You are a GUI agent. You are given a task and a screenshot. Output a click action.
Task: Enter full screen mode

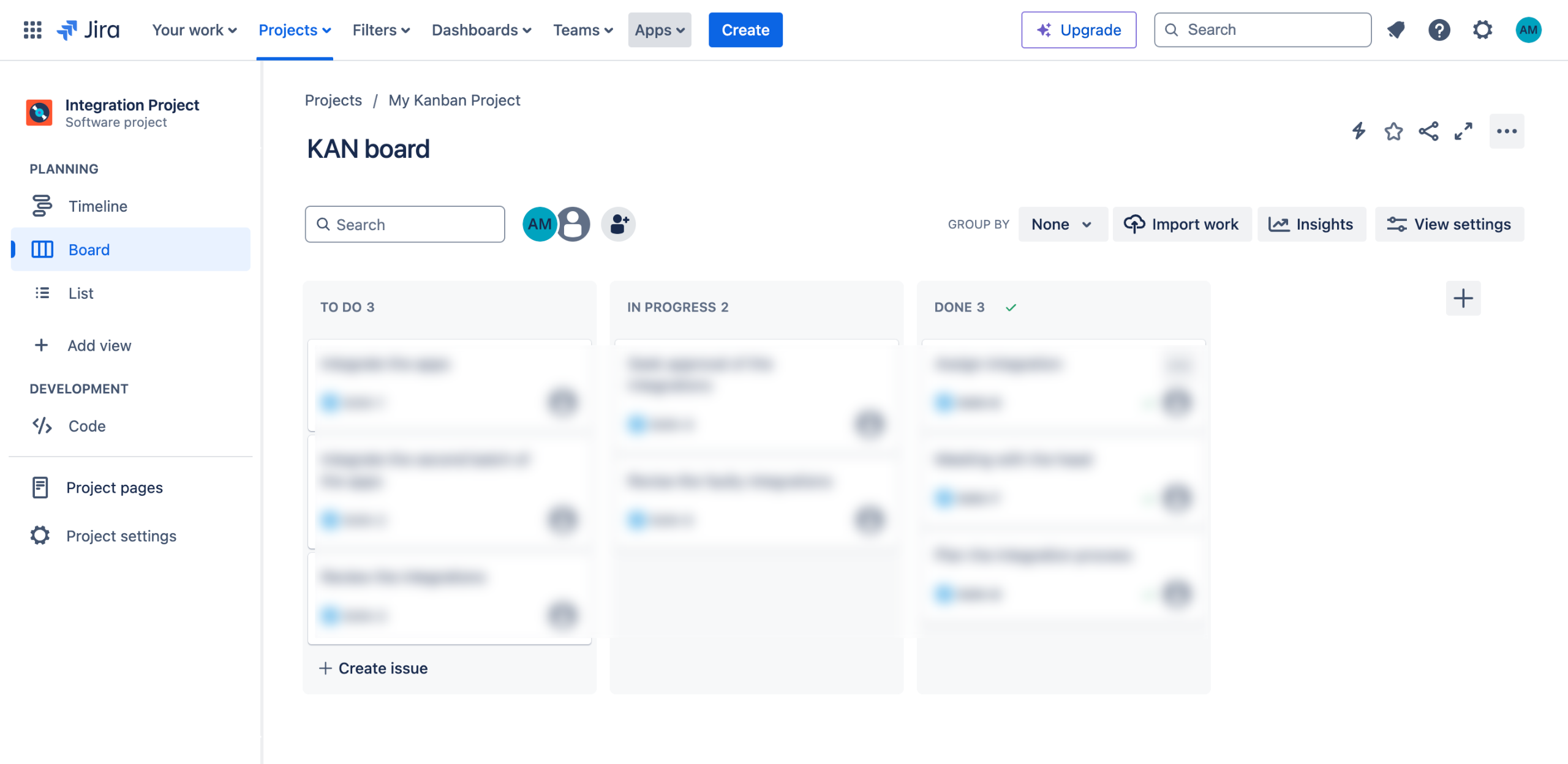click(1463, 131)
